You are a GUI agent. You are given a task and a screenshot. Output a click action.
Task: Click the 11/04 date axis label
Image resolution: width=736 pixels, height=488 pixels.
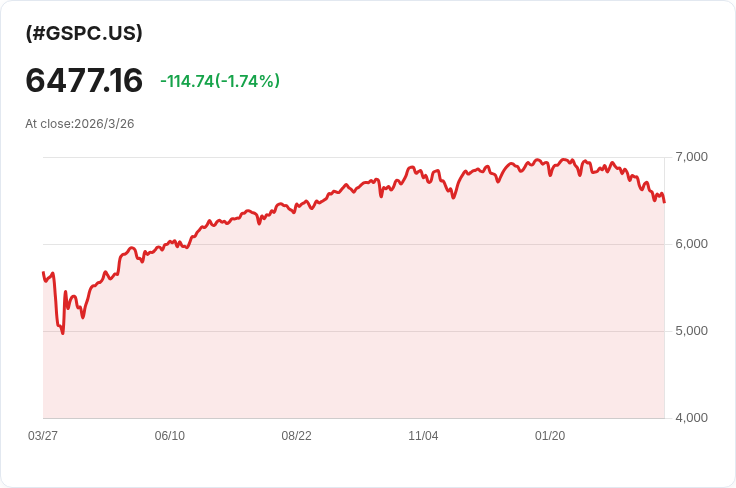[x=424, y=436]
